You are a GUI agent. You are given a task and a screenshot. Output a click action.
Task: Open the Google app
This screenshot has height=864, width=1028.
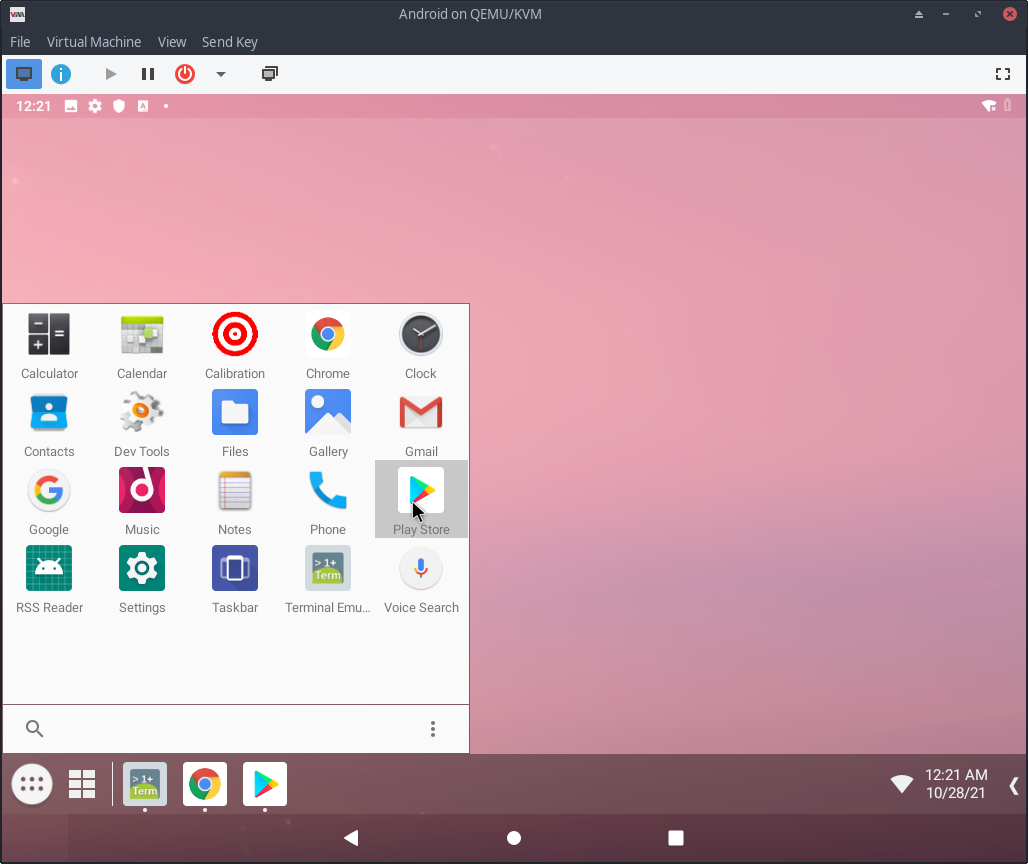pyautogui.click(x=49, y=501)
